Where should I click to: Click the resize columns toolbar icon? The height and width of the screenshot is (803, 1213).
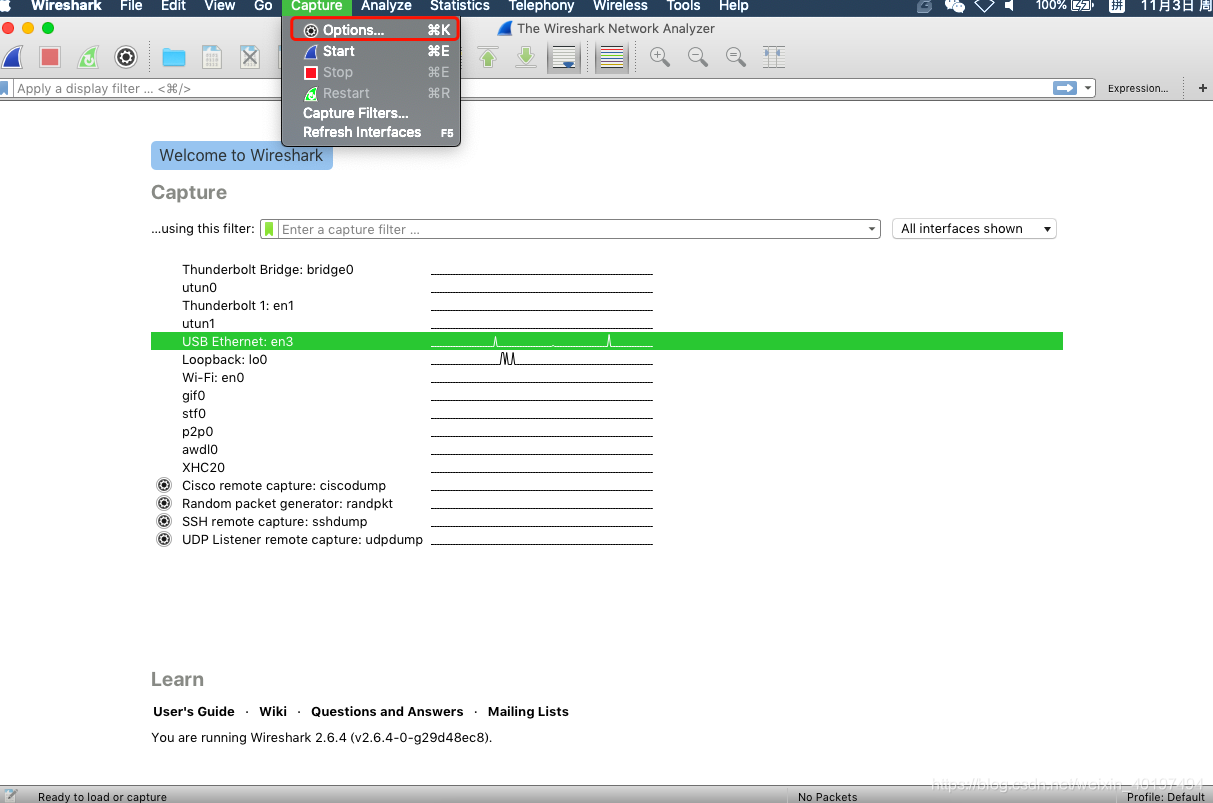coord(774,57)
